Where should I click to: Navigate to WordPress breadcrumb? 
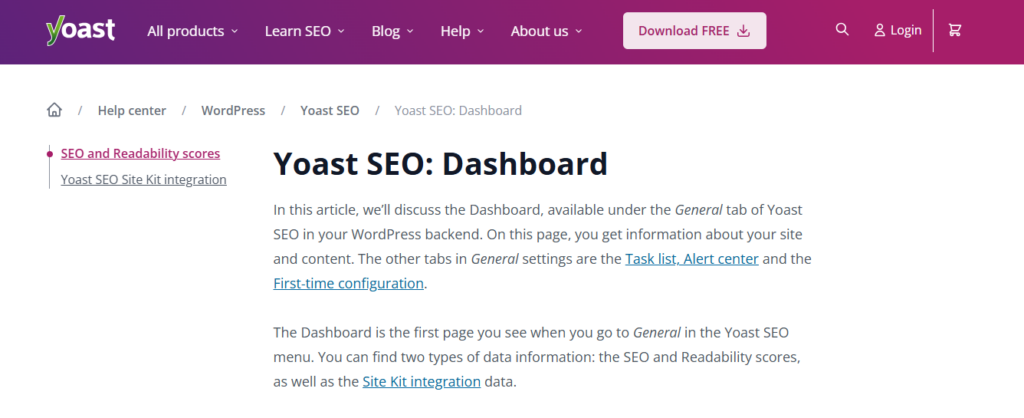coord(233,110)
